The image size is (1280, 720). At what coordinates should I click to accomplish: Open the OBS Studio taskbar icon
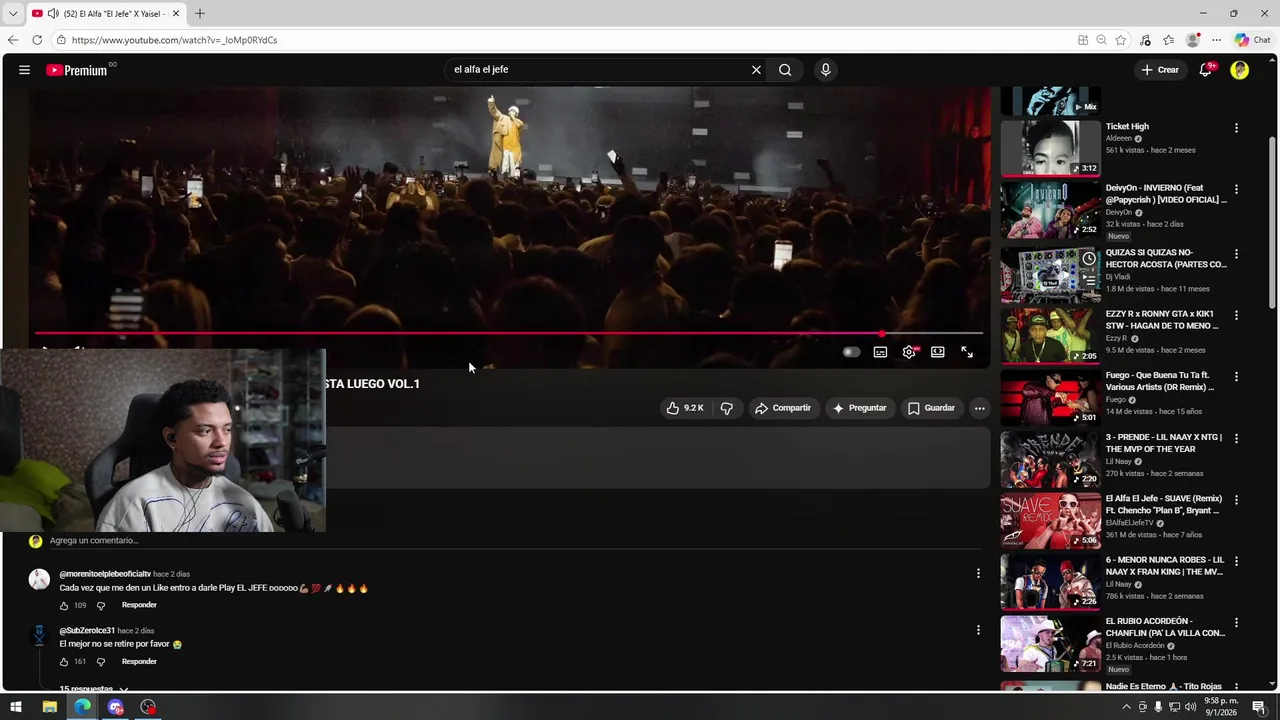click(x=149, y=707)
